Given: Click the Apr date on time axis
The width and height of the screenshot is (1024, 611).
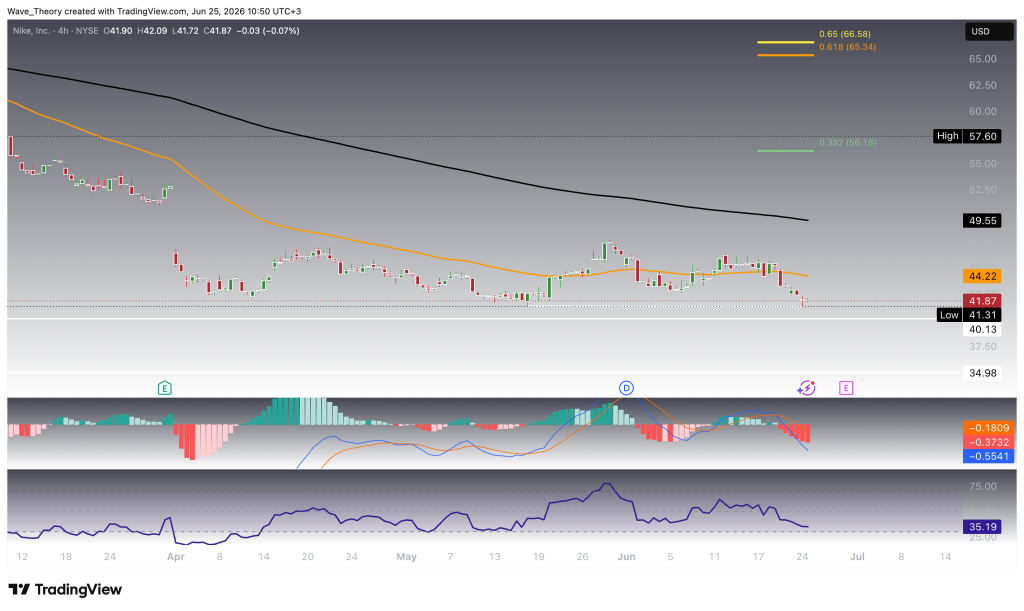Looking at the screenshot, I should click(x=176, y=557).
